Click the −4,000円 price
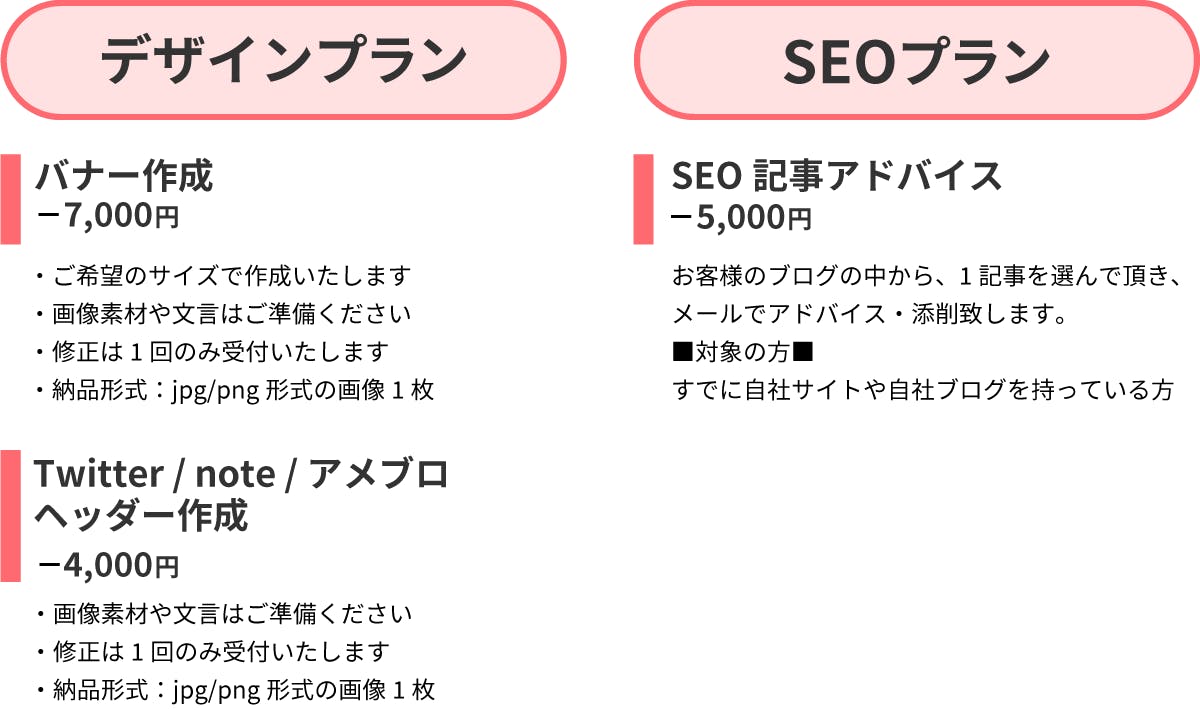The height and width of the screenshot is (710, 1200). click(x=108, y=566)
